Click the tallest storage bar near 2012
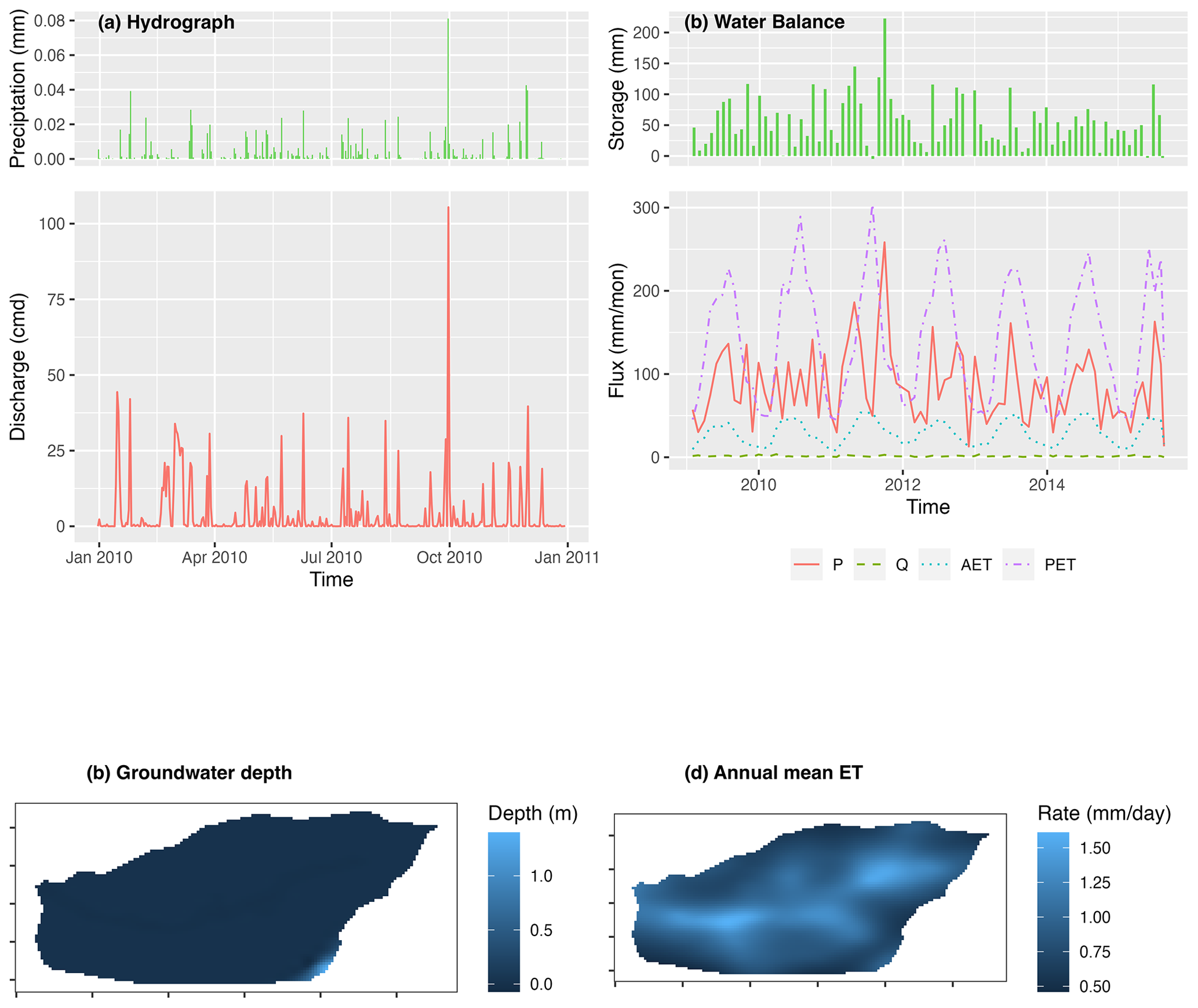 coord(884,87)
